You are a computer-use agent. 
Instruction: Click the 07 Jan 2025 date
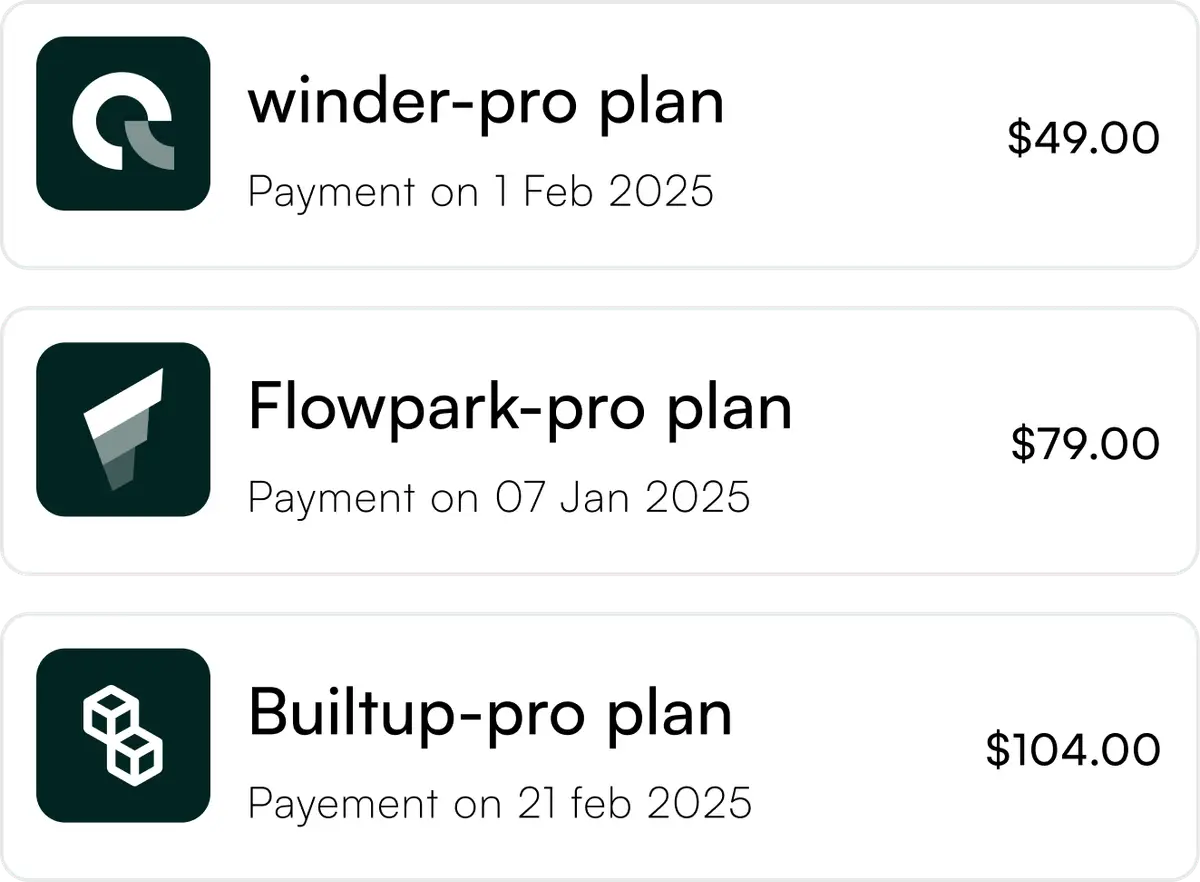point(621,497)
